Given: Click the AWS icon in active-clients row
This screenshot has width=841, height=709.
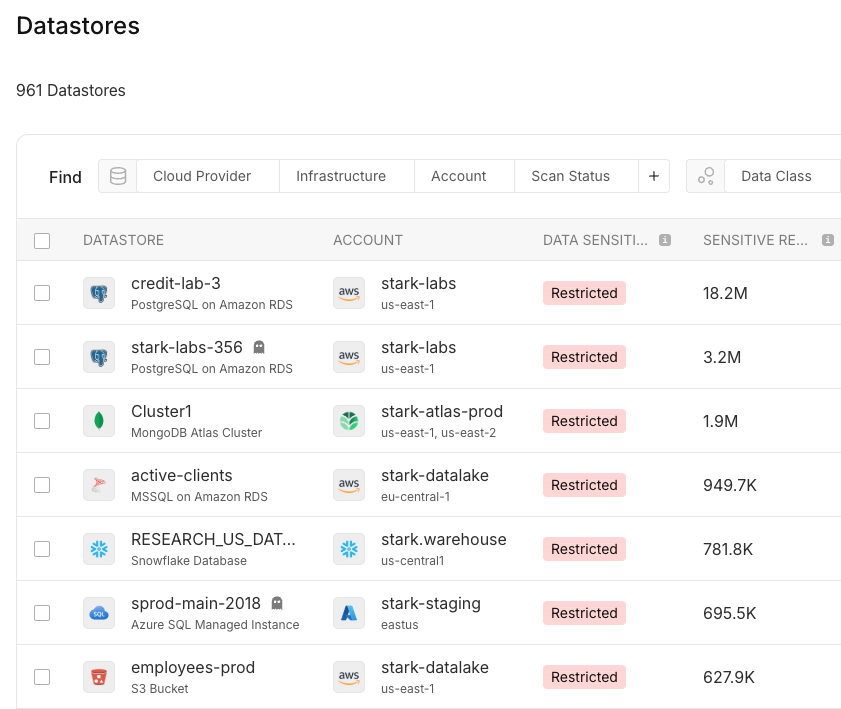Looking at the screenshot, I should (x=349, y=485).
